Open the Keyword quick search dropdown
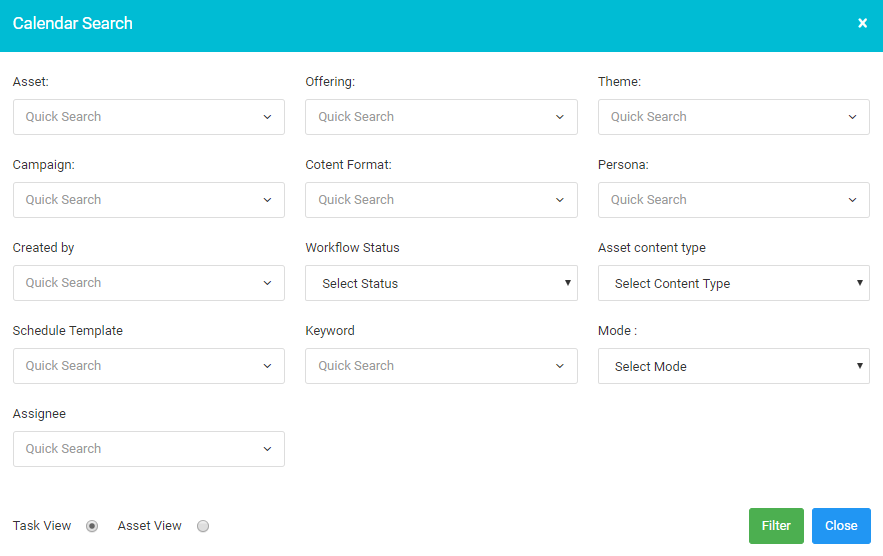Image resolution: width=883 pixels, height=556 pixels. pyautogui.click(x=441, y=366)
